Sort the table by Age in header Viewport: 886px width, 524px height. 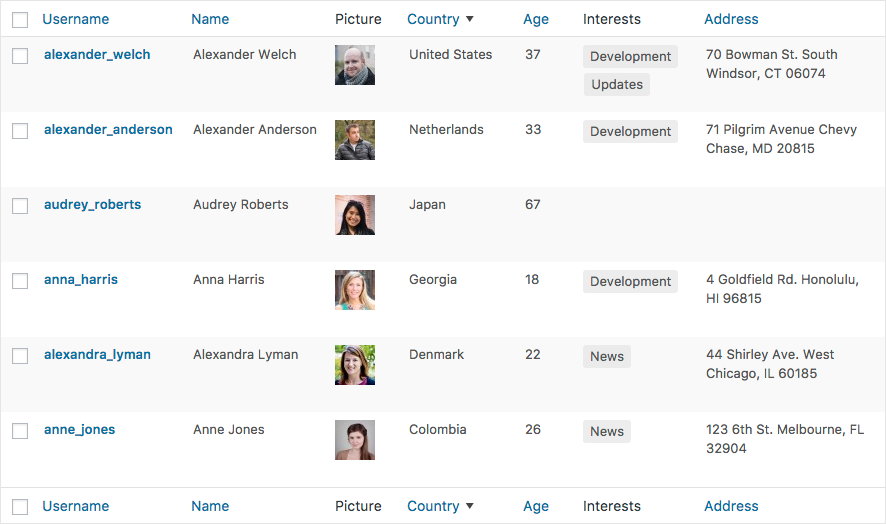(x=536, y=19)
